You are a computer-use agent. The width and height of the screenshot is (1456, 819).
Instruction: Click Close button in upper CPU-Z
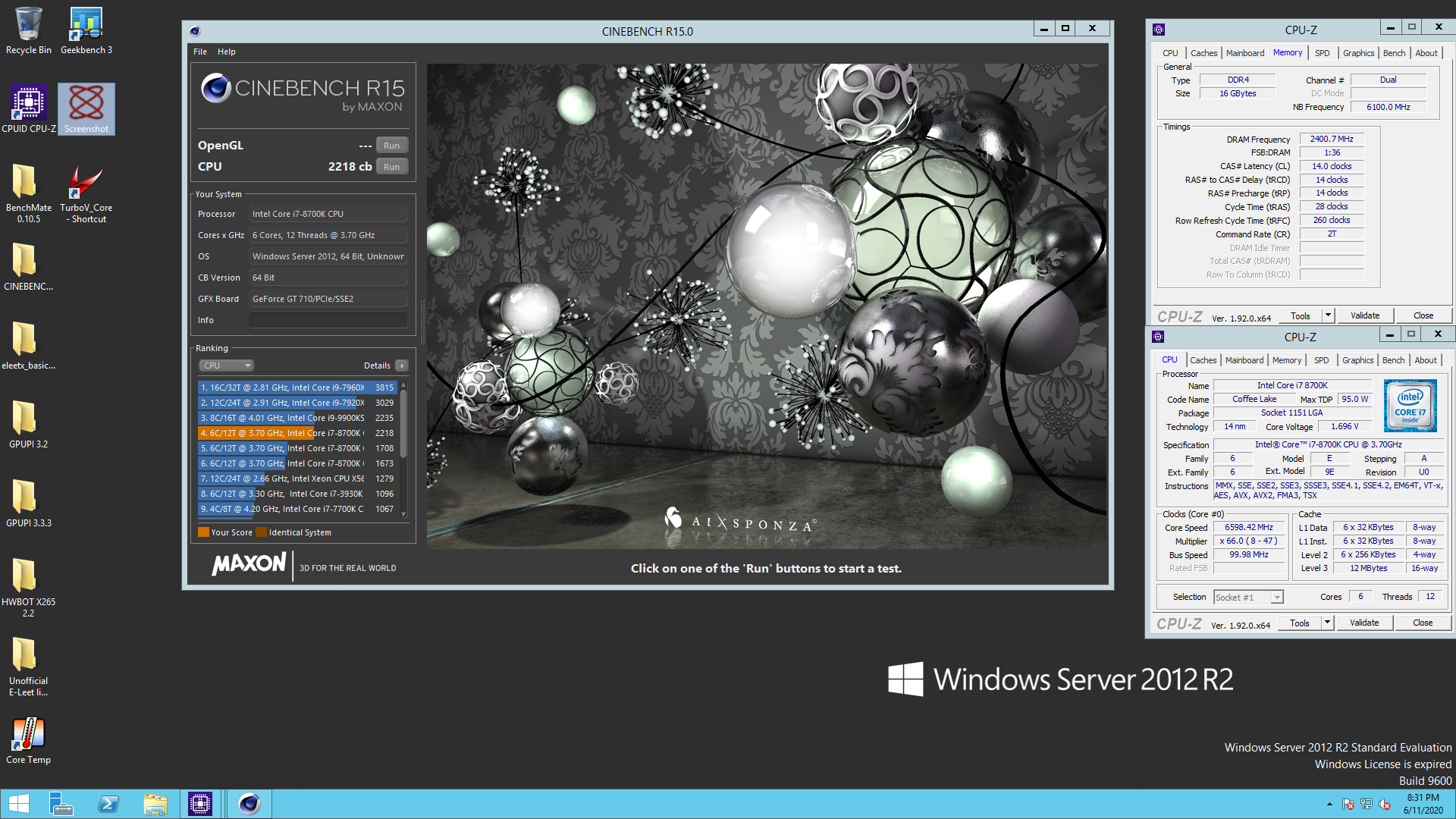[x=1423, y=315]
